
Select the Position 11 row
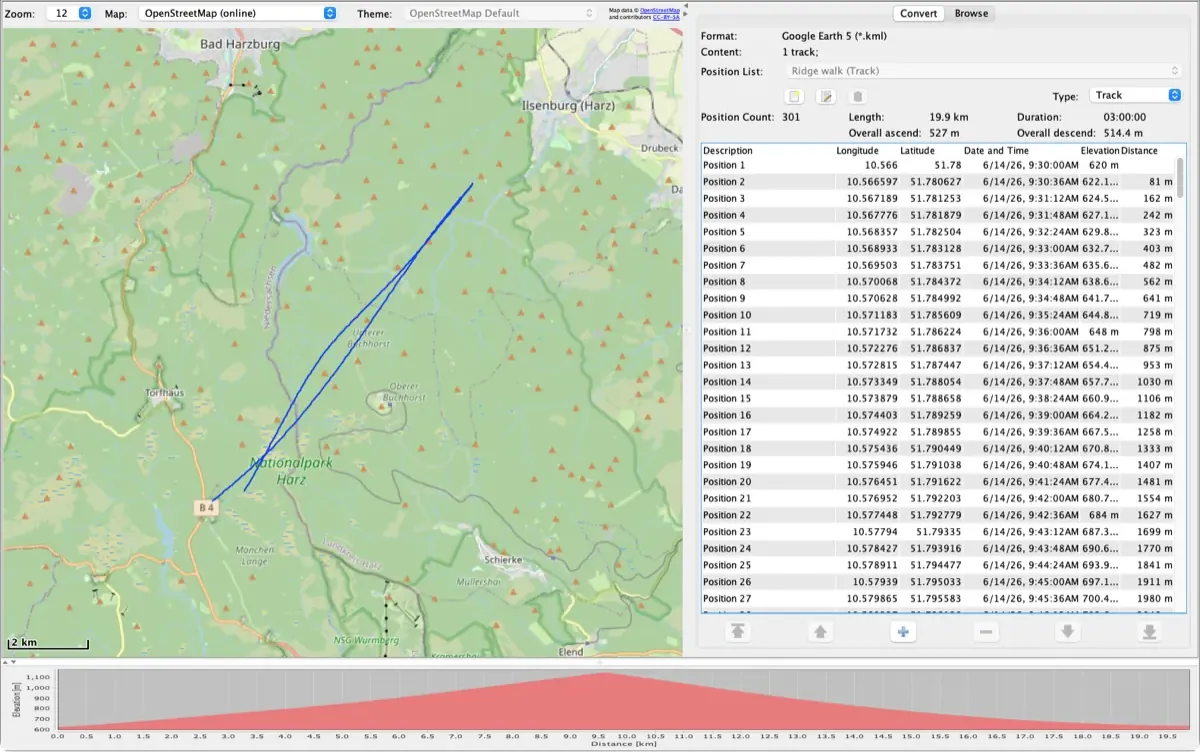coord(938,332)
